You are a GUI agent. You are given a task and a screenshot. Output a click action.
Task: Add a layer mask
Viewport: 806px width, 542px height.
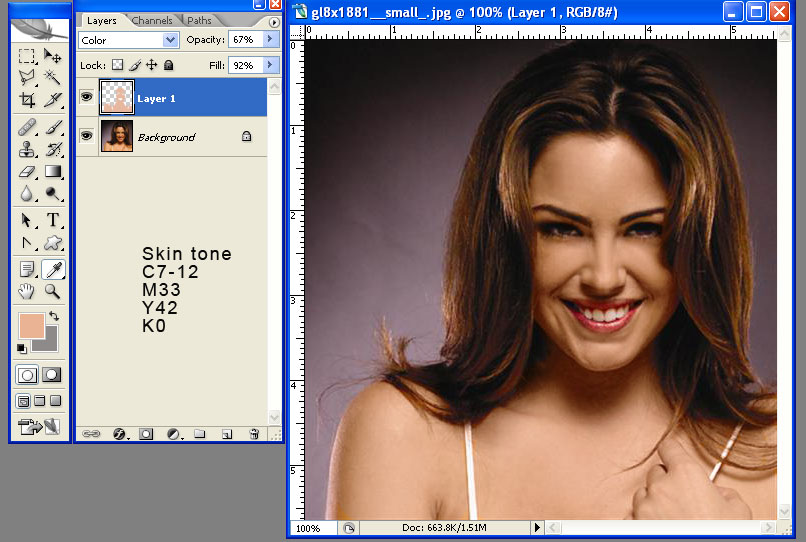[146, 434]
